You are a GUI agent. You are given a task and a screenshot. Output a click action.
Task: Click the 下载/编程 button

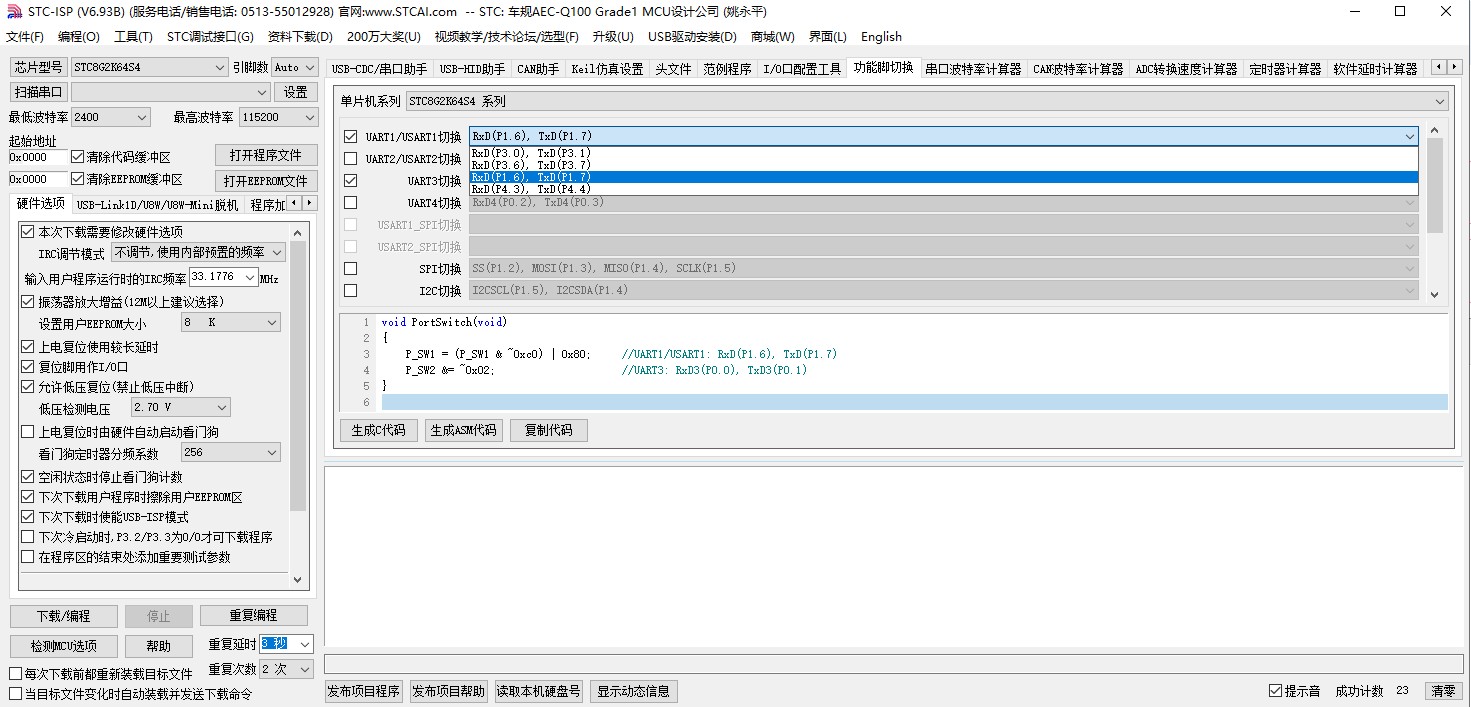point(63,616)
